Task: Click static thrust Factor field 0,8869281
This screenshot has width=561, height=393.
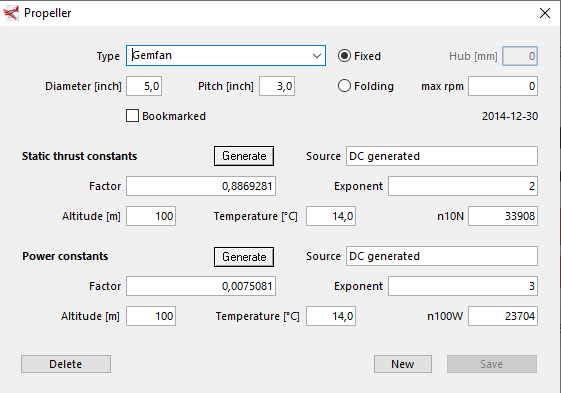Action: pos(201,186)
